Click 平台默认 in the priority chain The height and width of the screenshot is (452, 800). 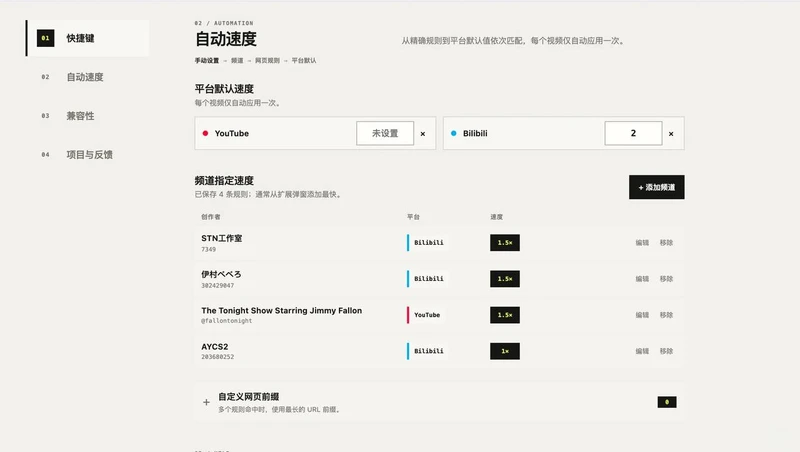point(304,61)
